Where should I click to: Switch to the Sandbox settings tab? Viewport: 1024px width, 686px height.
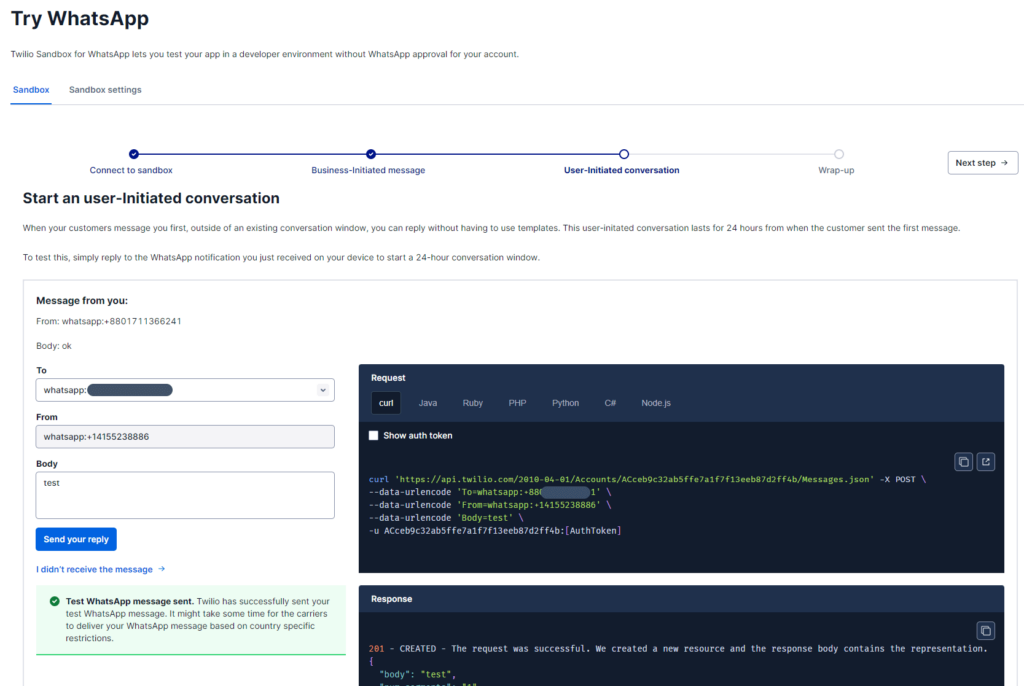[x=105, y=90]
